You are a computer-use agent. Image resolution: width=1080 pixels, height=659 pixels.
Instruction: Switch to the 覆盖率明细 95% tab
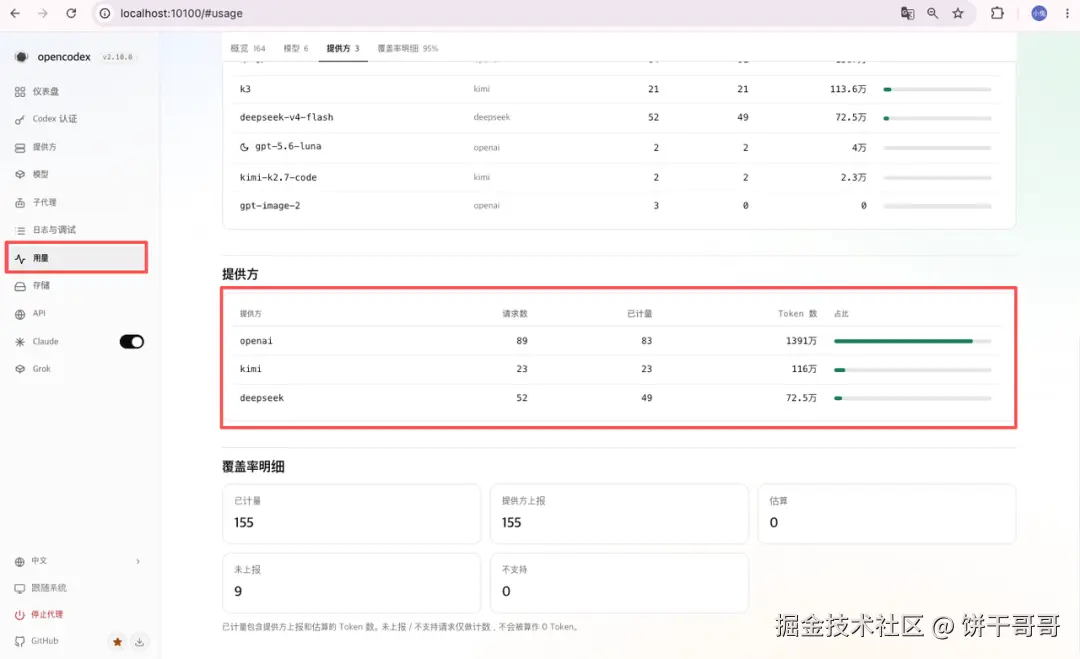[408, 48]
